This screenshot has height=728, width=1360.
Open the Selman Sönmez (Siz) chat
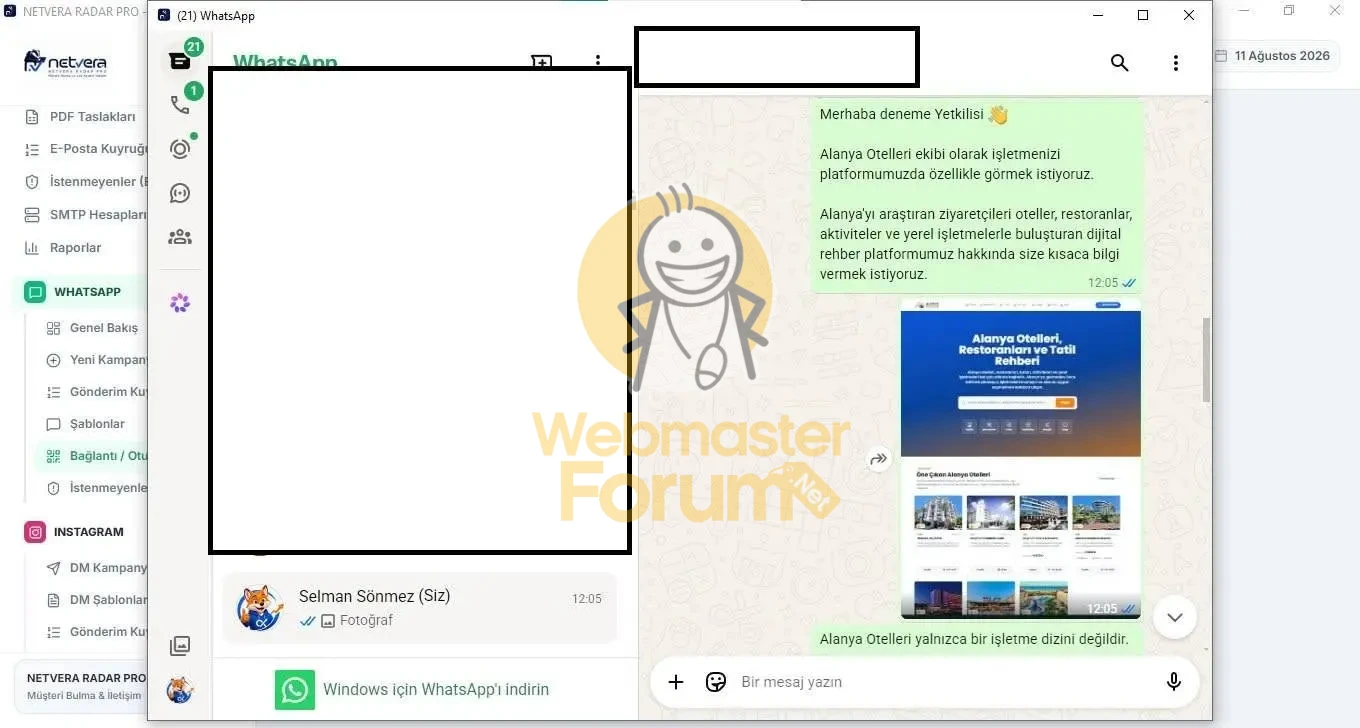click(420, 607)
